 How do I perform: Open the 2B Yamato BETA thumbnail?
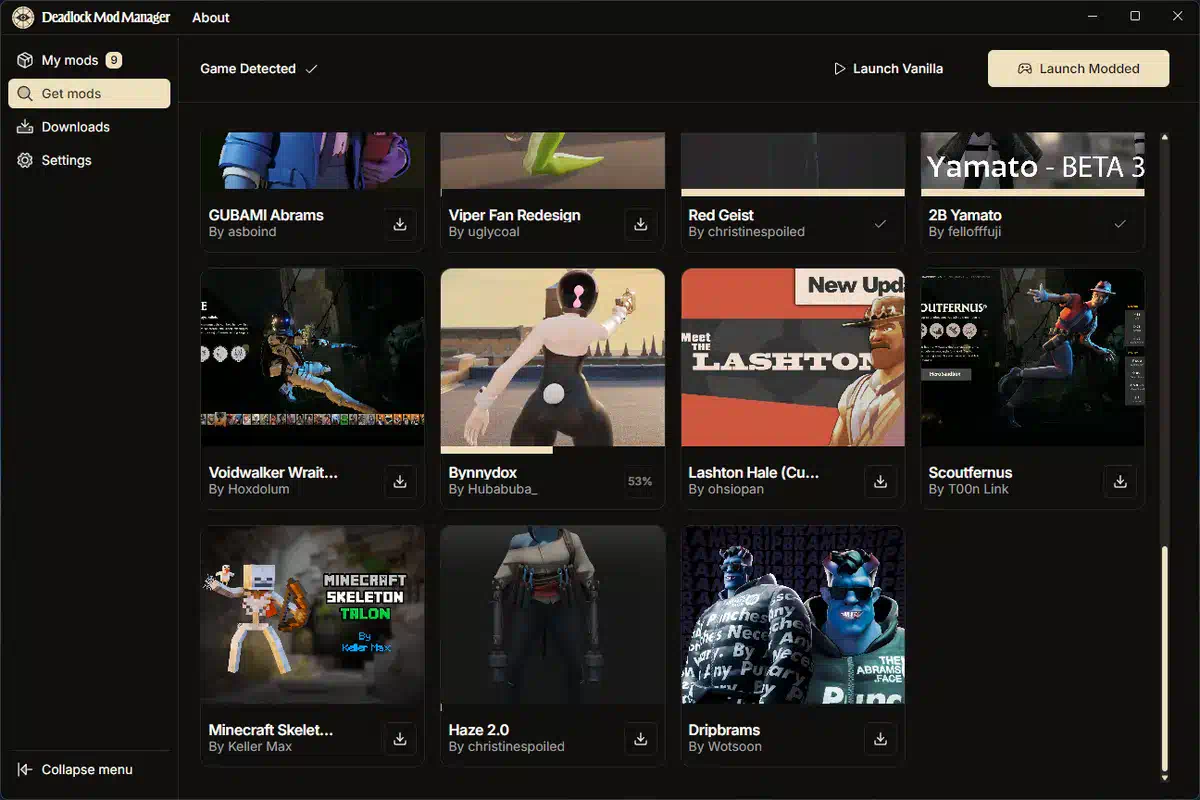(1033, 161)
